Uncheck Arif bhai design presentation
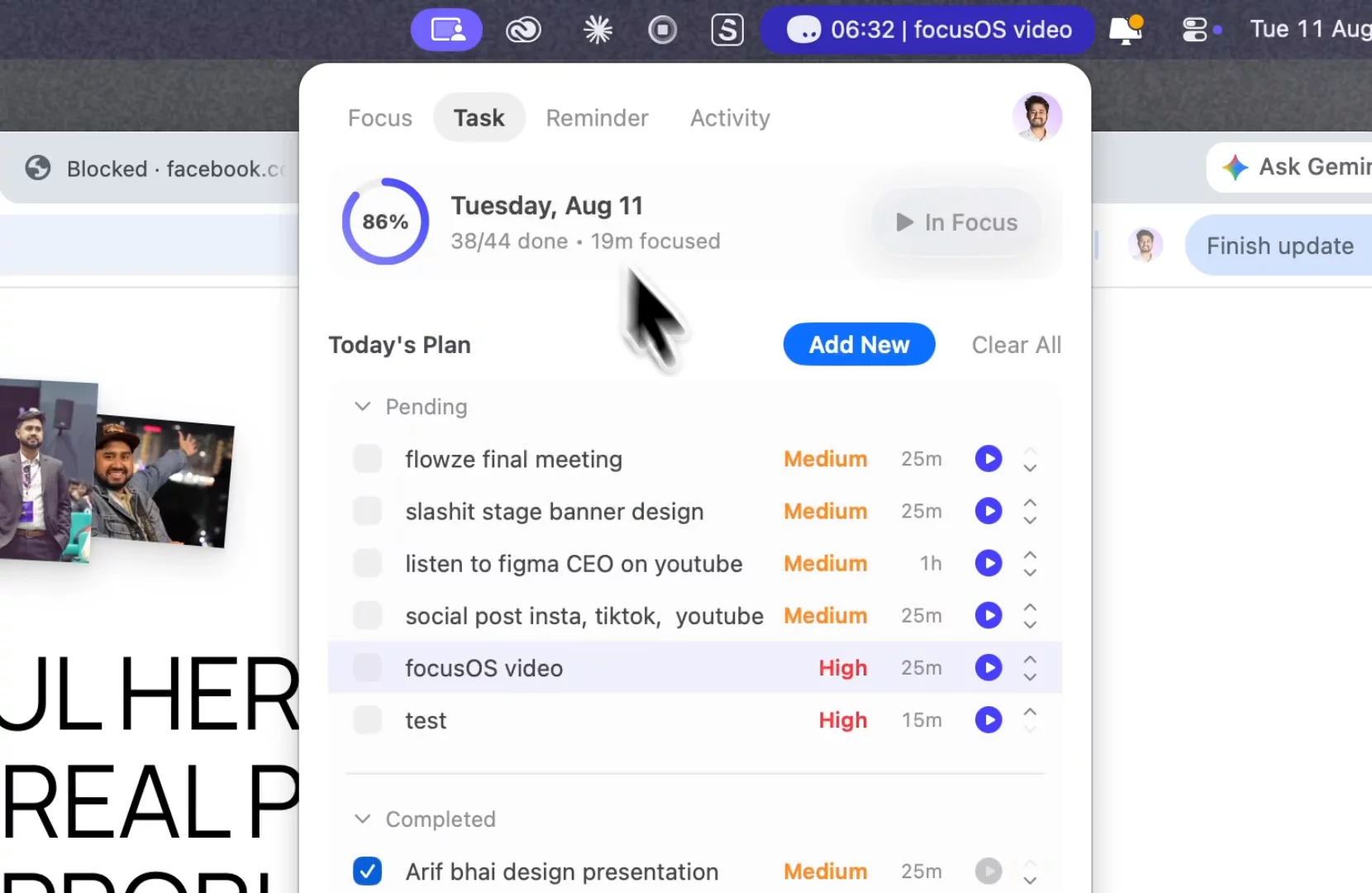 [367, 872]
